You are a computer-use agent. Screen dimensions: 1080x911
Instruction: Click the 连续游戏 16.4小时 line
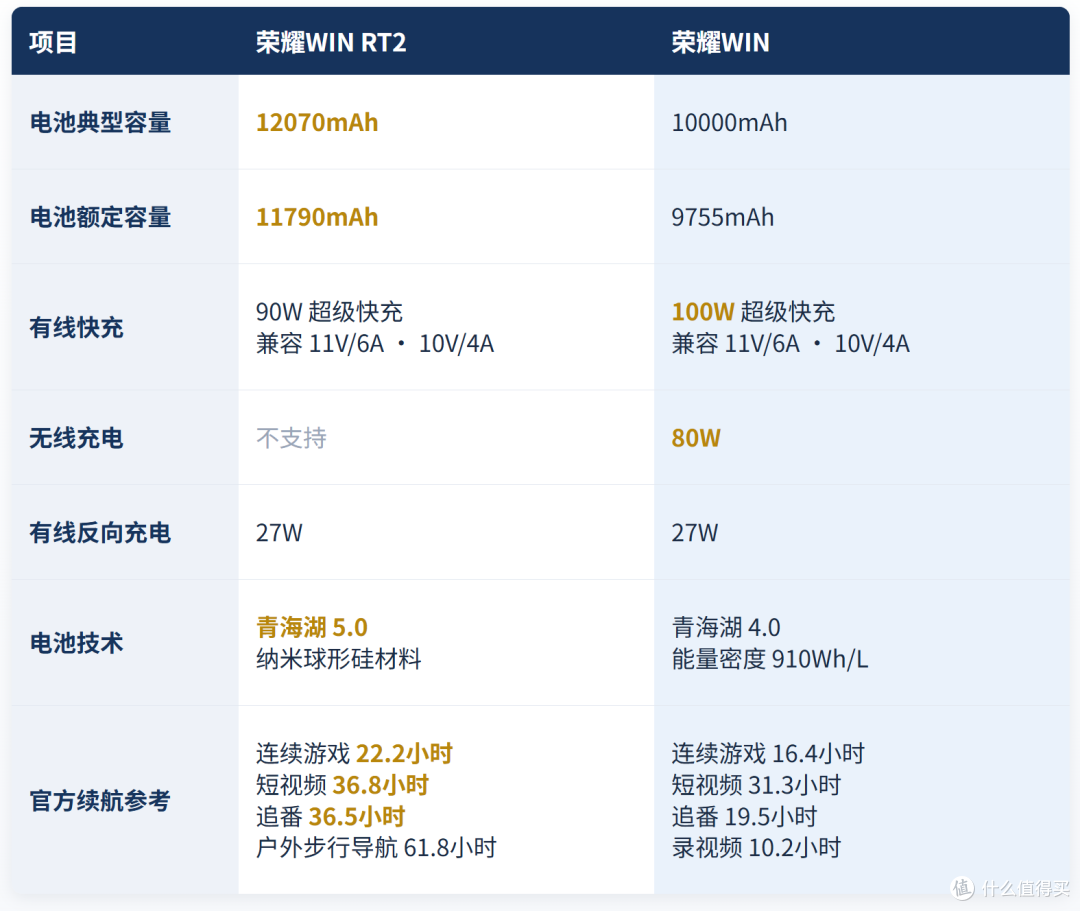click(x=768, y=753)
